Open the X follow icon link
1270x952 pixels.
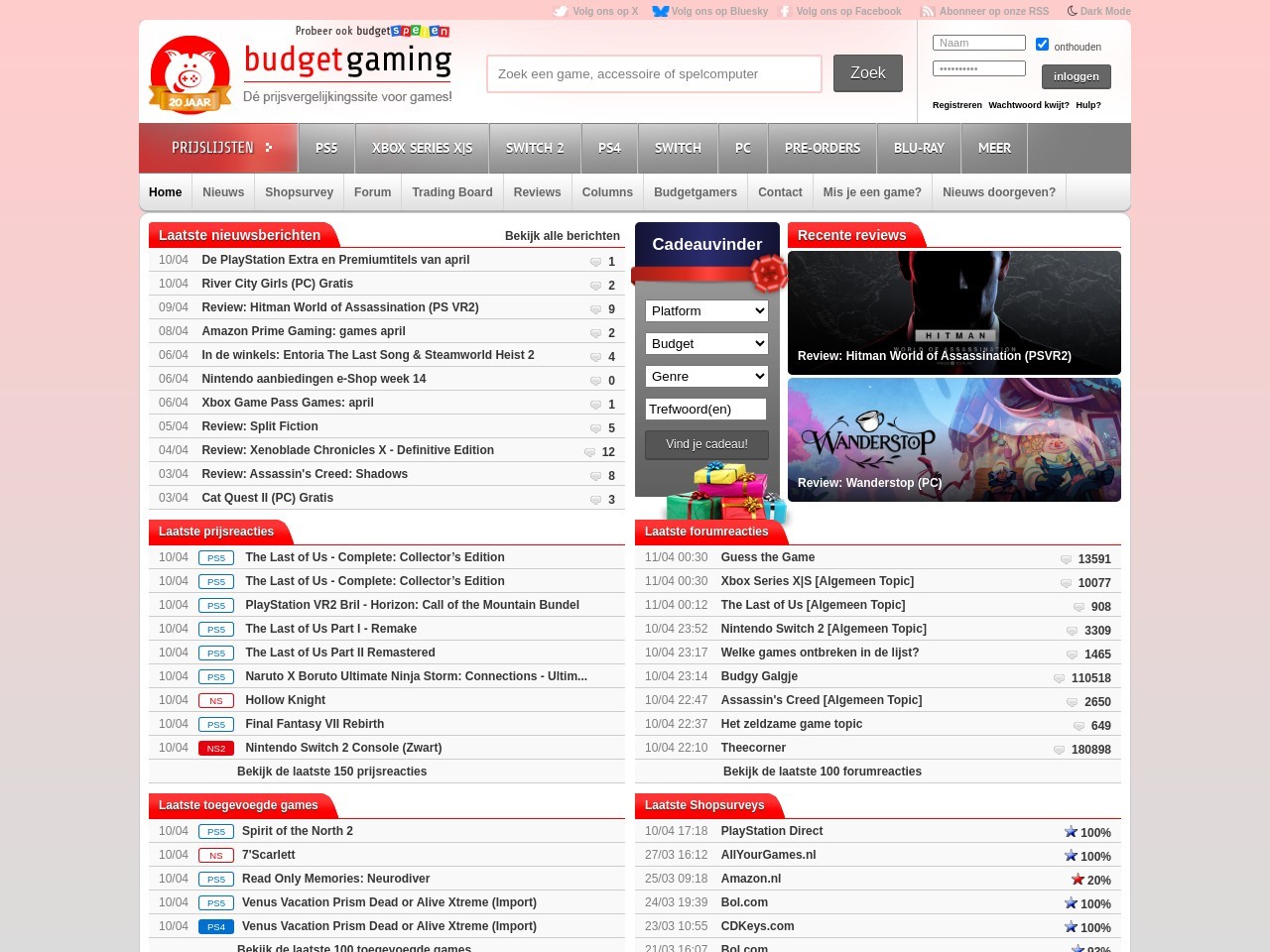[561, 11]
